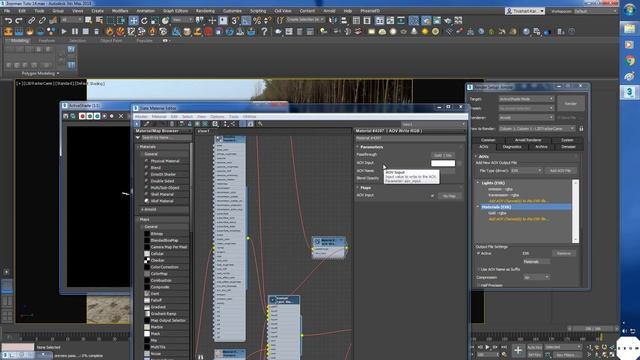
Task: Select the Bitmap map entry in browser
Action: [156, 234]
